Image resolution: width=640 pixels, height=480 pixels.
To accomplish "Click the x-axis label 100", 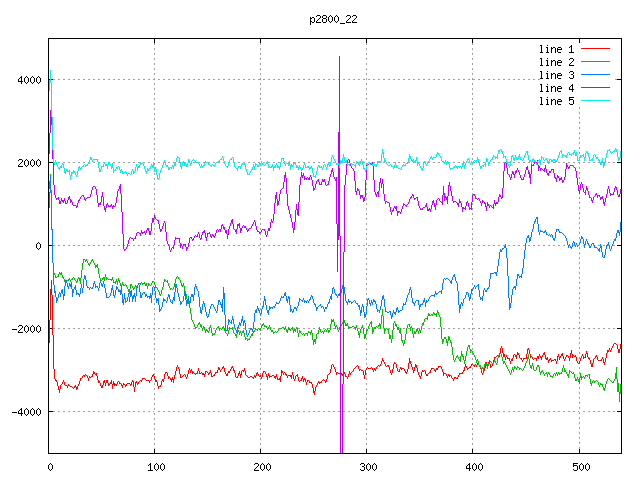I will click(x=156, y=467).
